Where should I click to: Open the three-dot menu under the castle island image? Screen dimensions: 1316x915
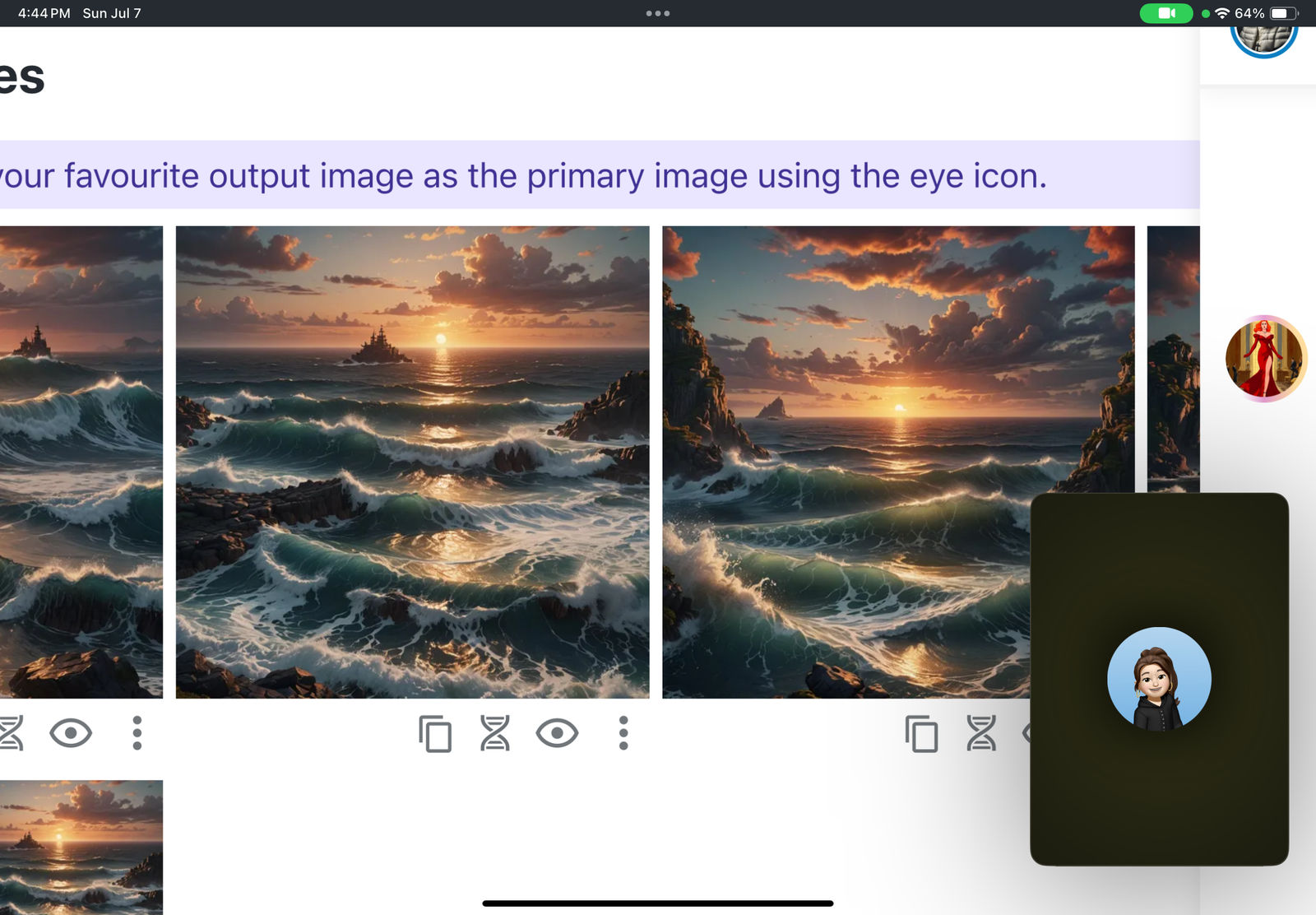[623, 733]
